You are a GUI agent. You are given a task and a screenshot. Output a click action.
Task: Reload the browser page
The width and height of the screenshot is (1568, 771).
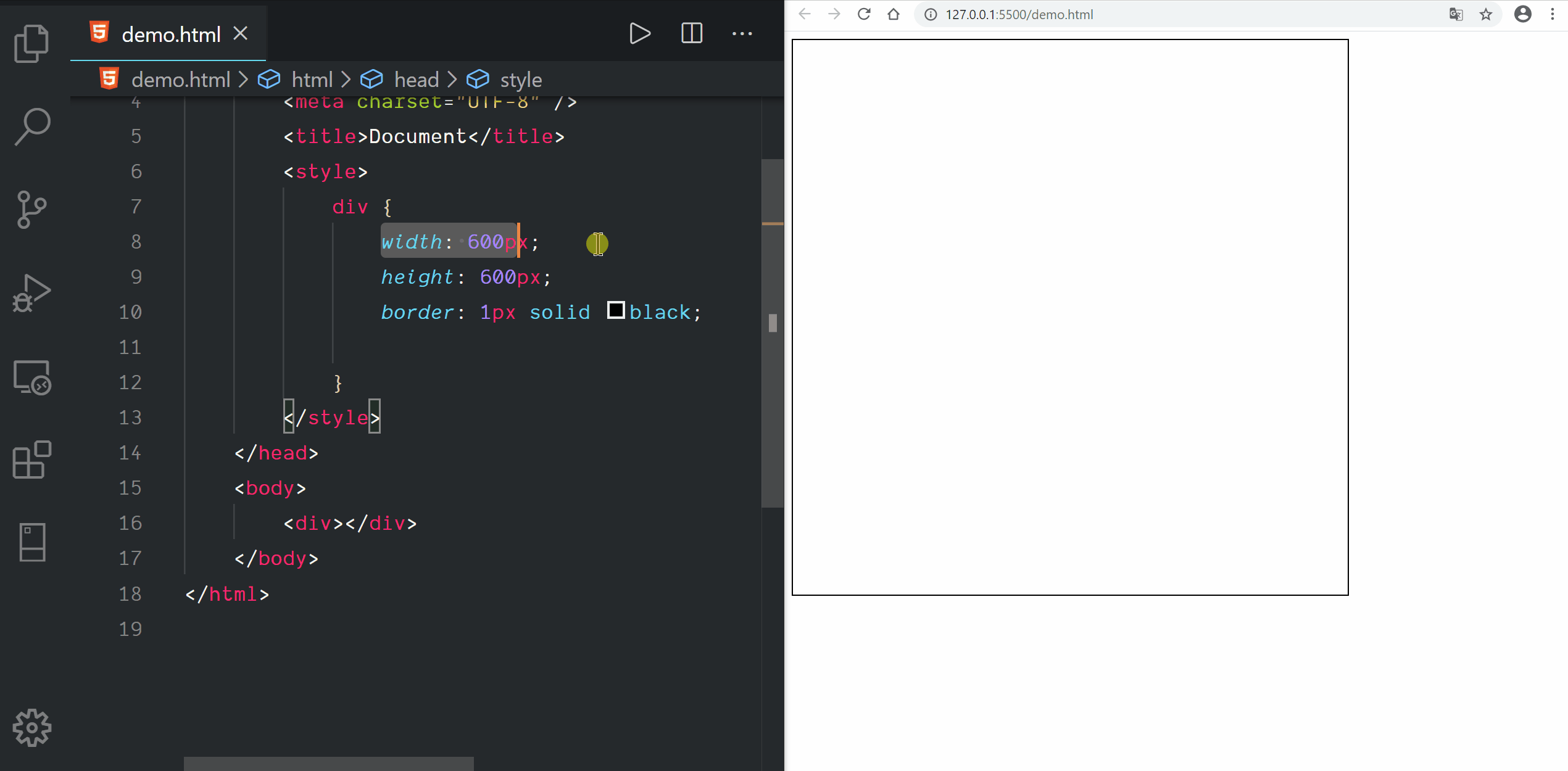[864, 14]
